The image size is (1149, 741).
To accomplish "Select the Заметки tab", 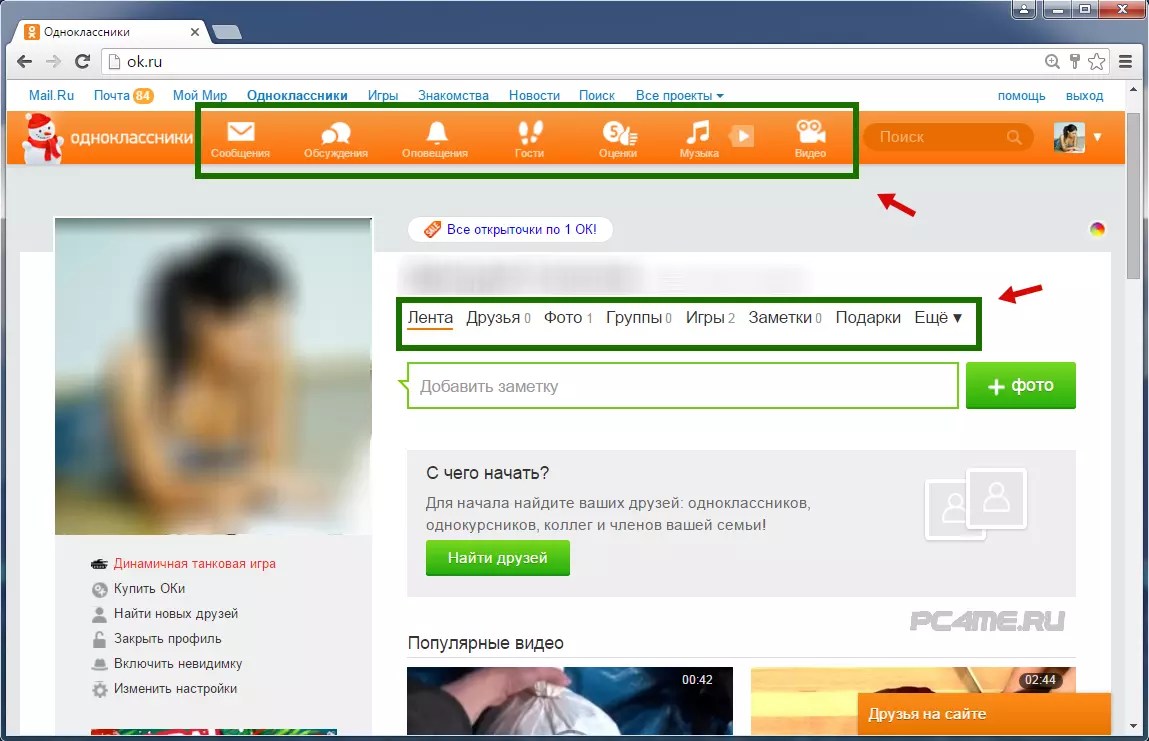I will 785,318.
